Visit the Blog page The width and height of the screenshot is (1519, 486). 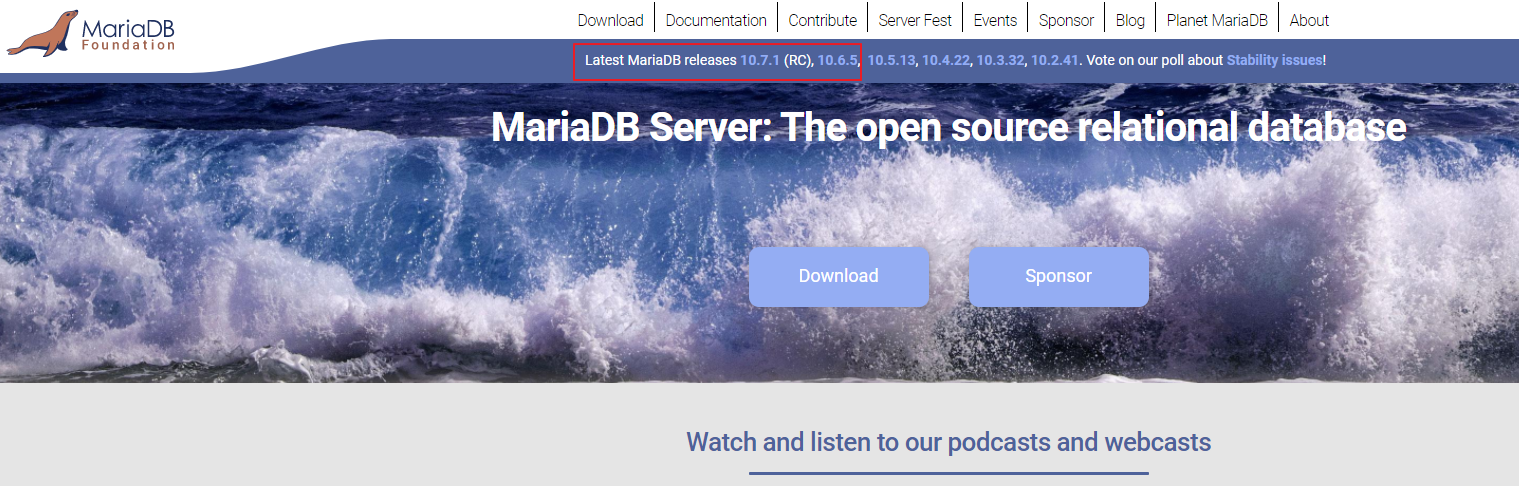(x=1130, y=20)
